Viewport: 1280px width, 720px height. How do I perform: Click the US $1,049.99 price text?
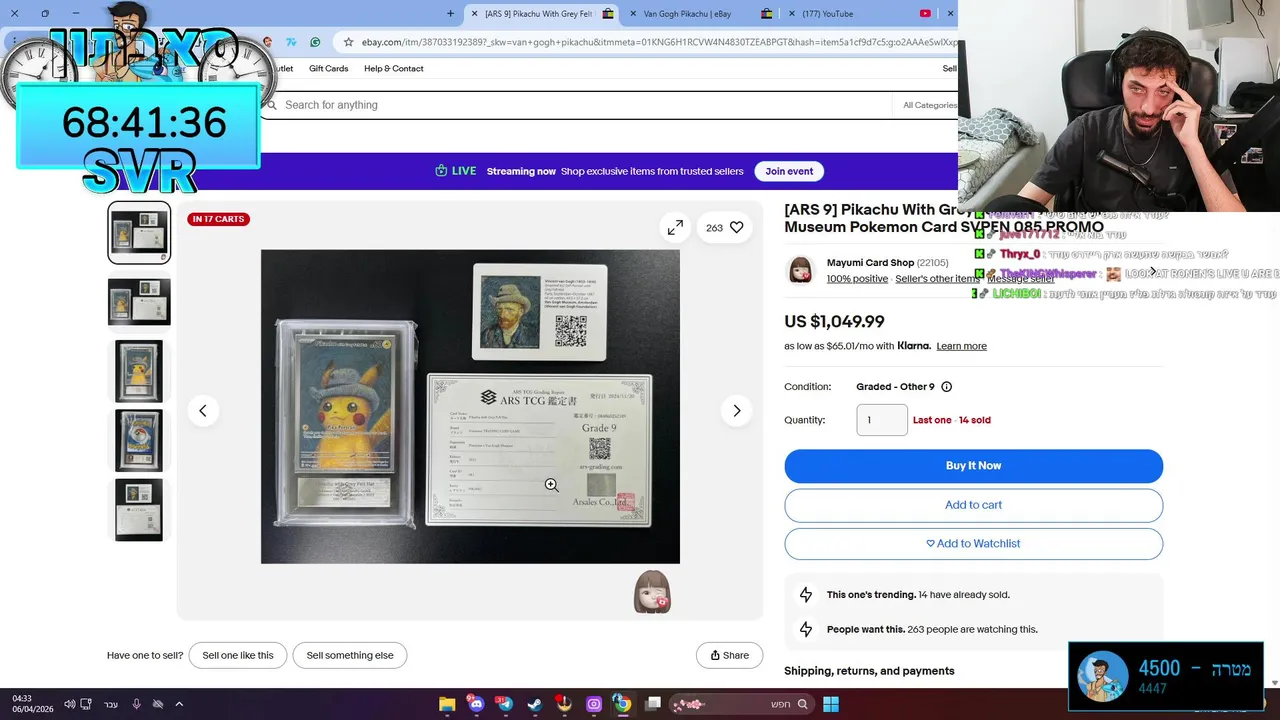[x=834, y=322]
